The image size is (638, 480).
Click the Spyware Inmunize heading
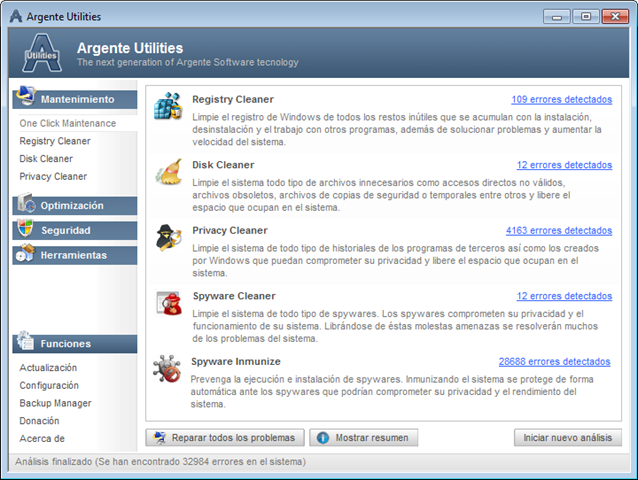[236, 361]
